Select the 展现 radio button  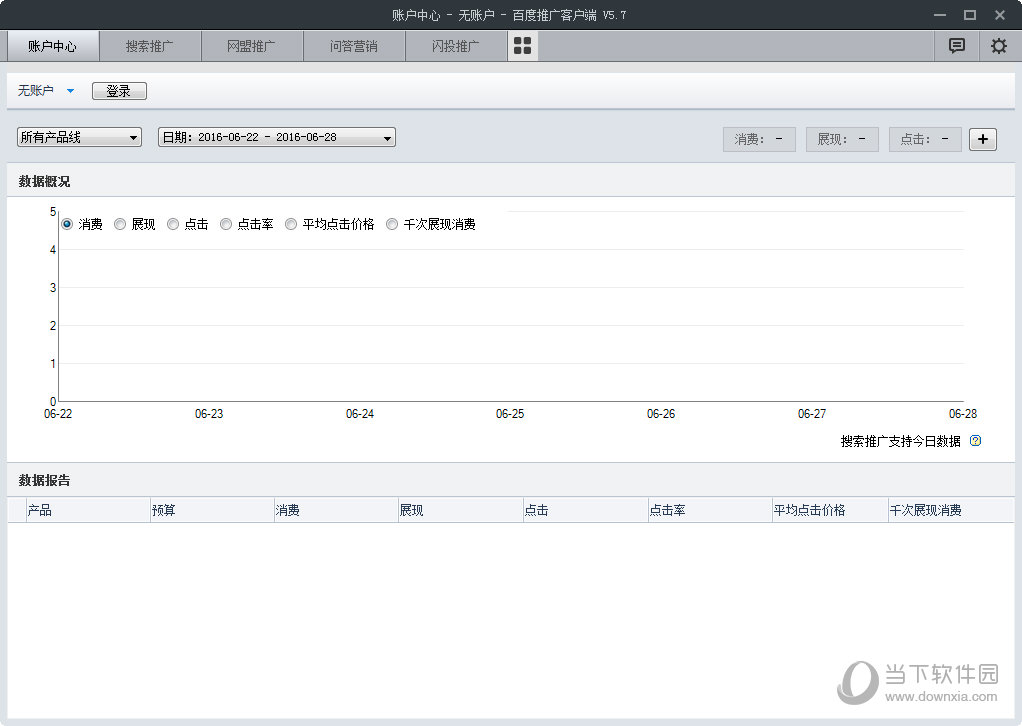click(x=120, y=224)
